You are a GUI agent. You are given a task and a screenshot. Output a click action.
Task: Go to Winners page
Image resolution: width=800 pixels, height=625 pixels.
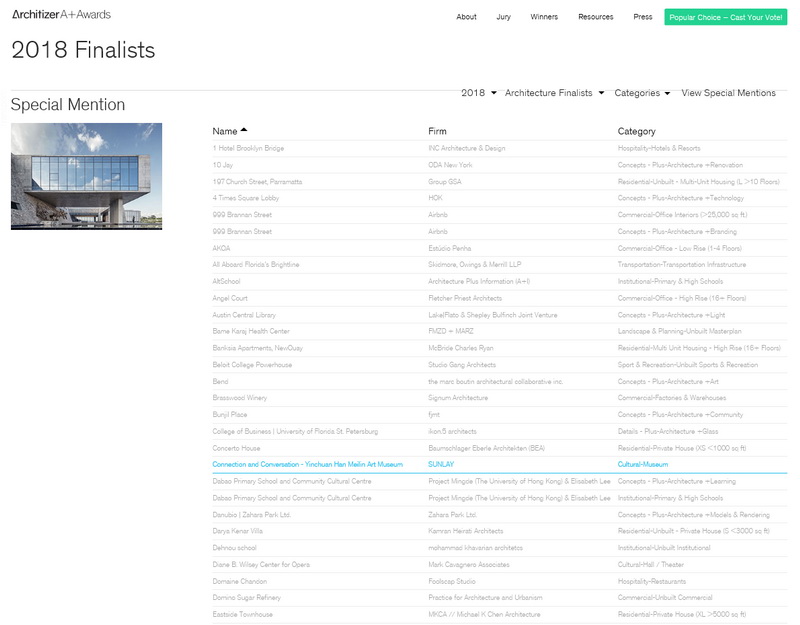pyautogui.click(x=544, y=17)
